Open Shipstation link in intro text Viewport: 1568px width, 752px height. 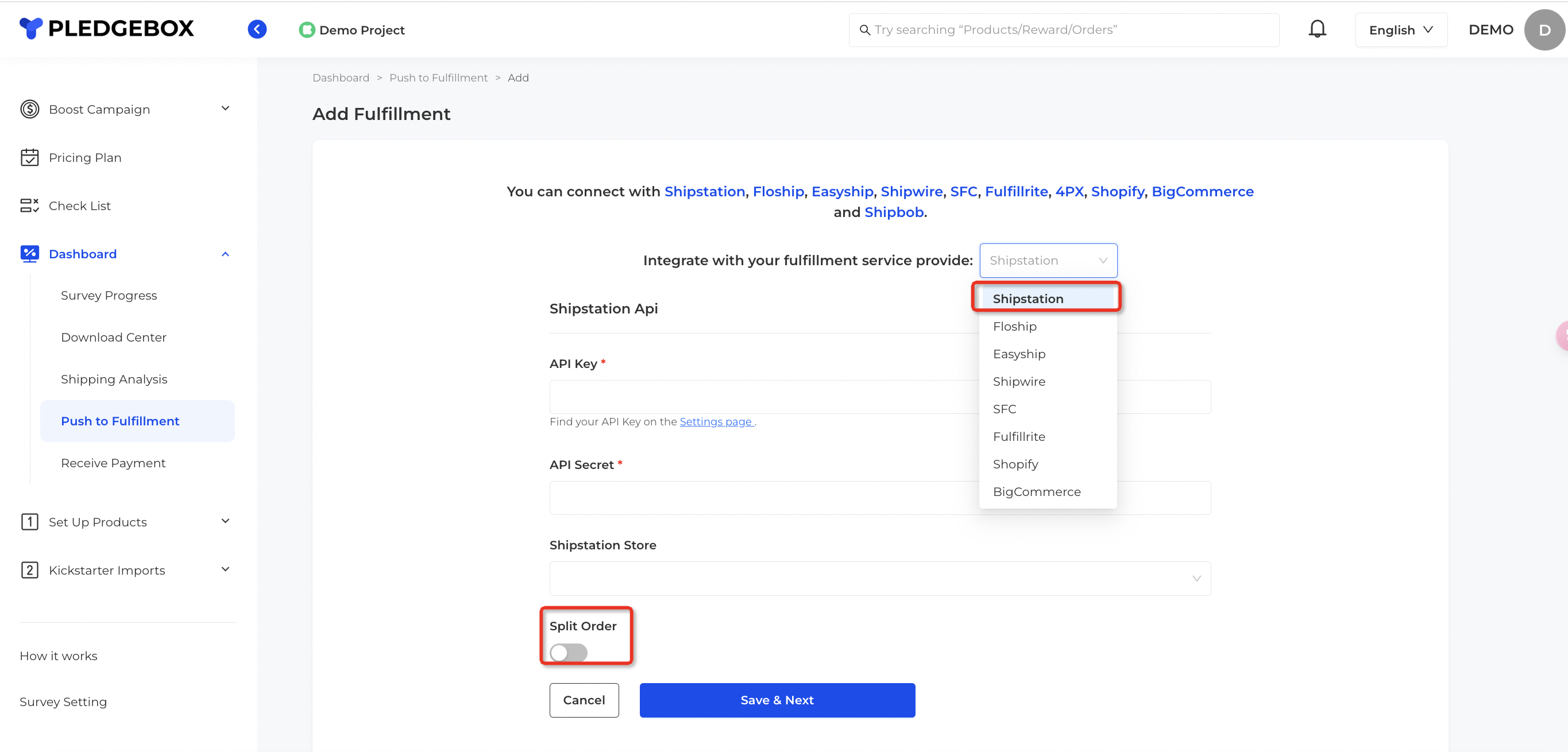(x=704, y=192)
